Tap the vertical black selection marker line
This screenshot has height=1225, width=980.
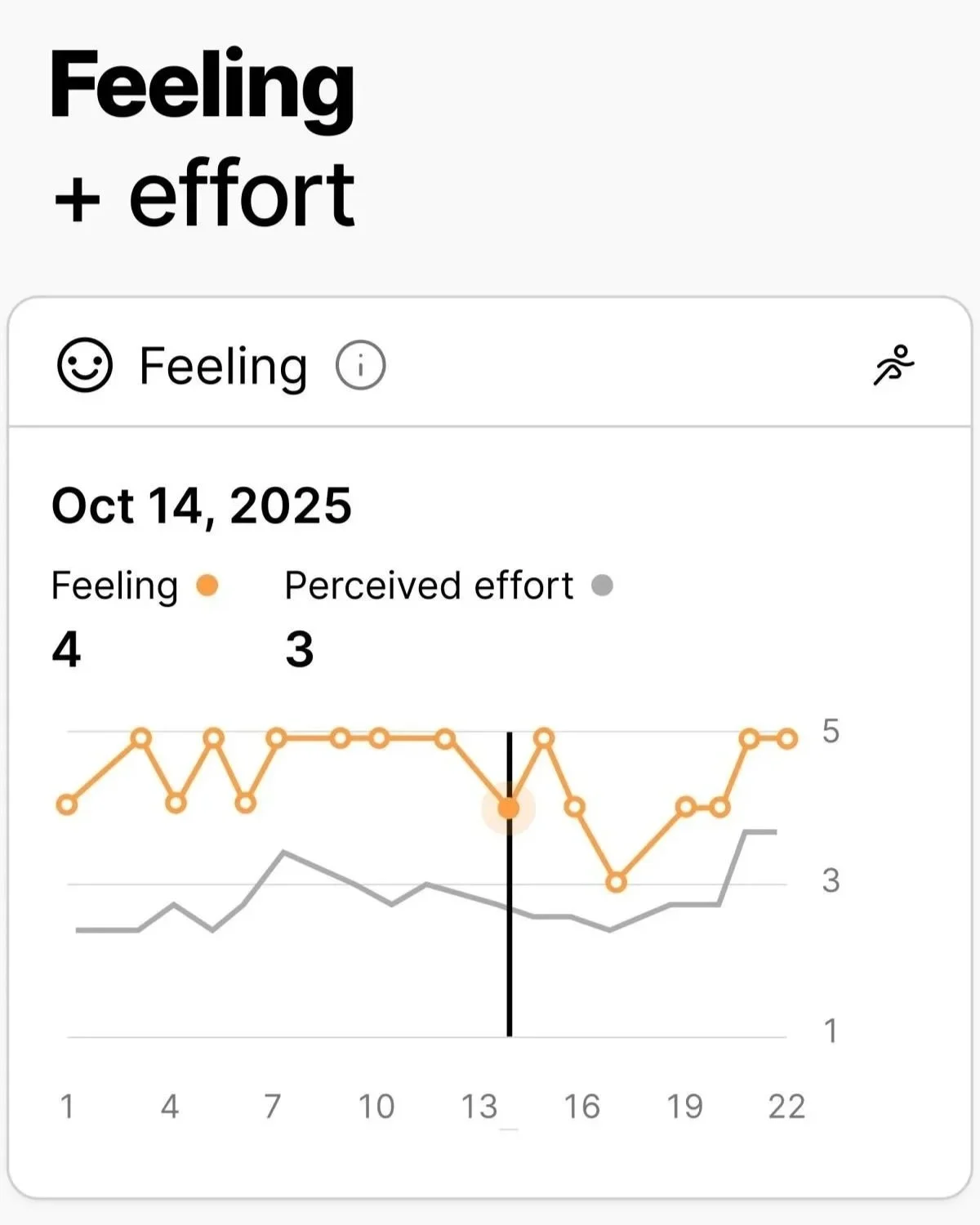click(x=510, y=923)
